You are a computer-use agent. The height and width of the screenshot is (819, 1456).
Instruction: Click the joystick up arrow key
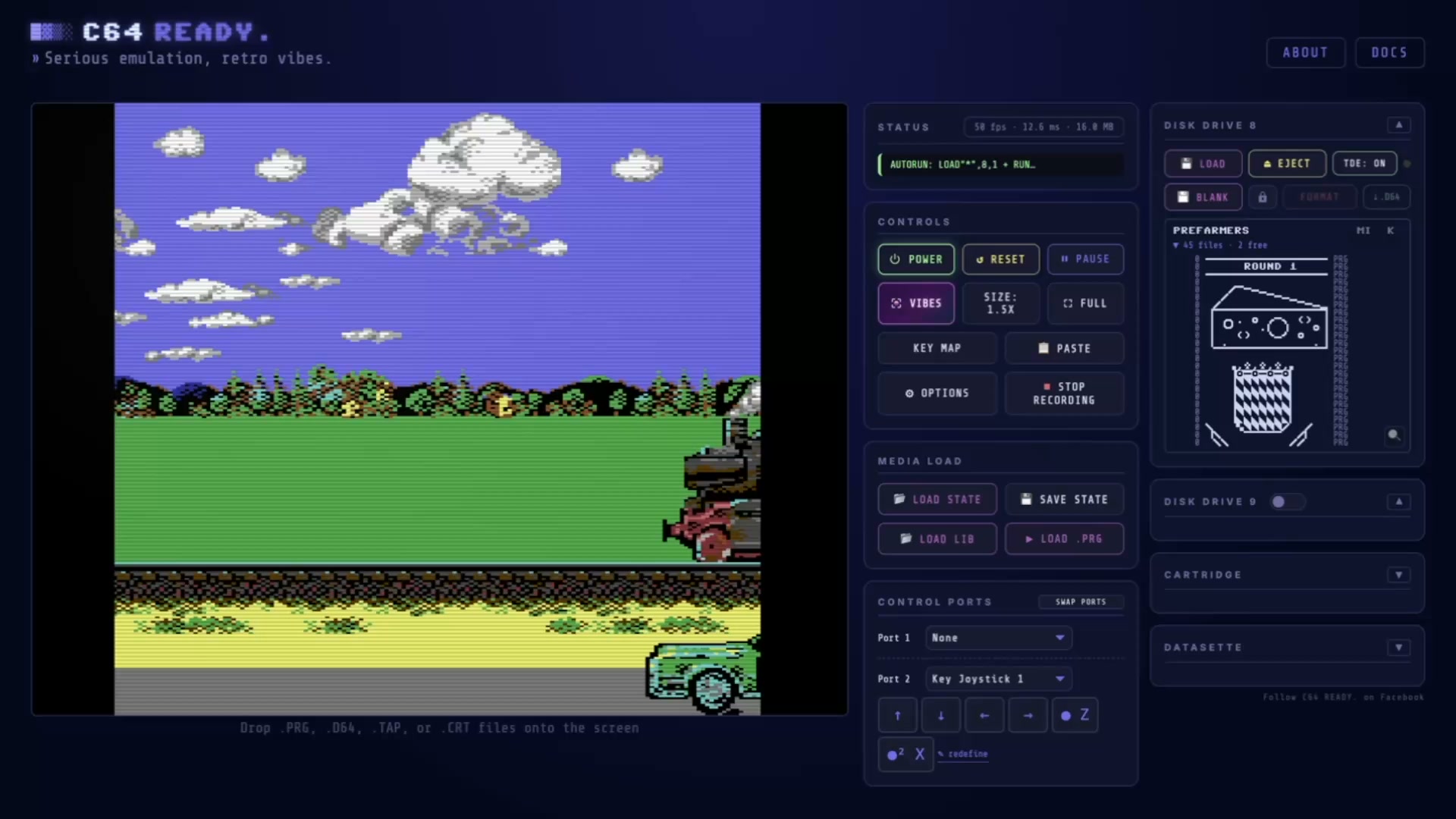coord(898,715)
